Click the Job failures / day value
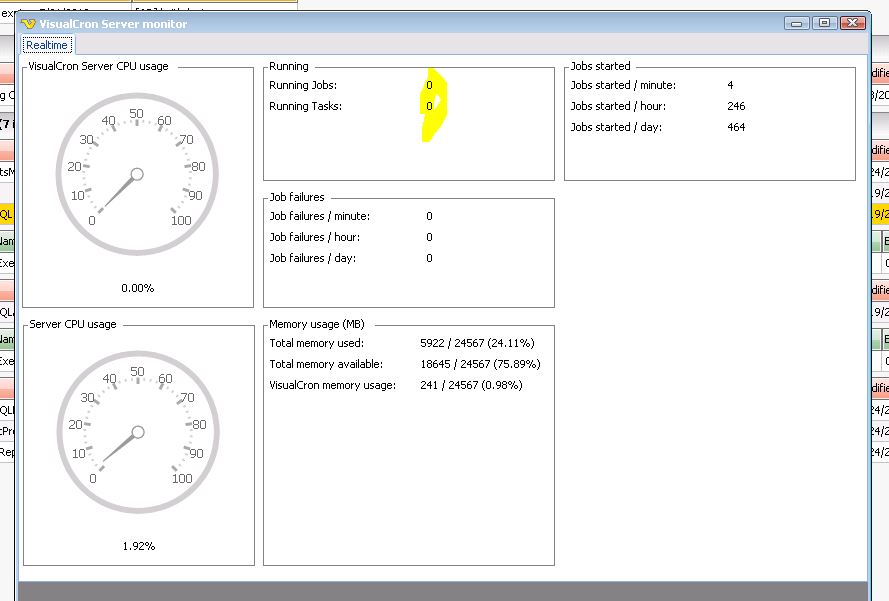 pos(430,258)
